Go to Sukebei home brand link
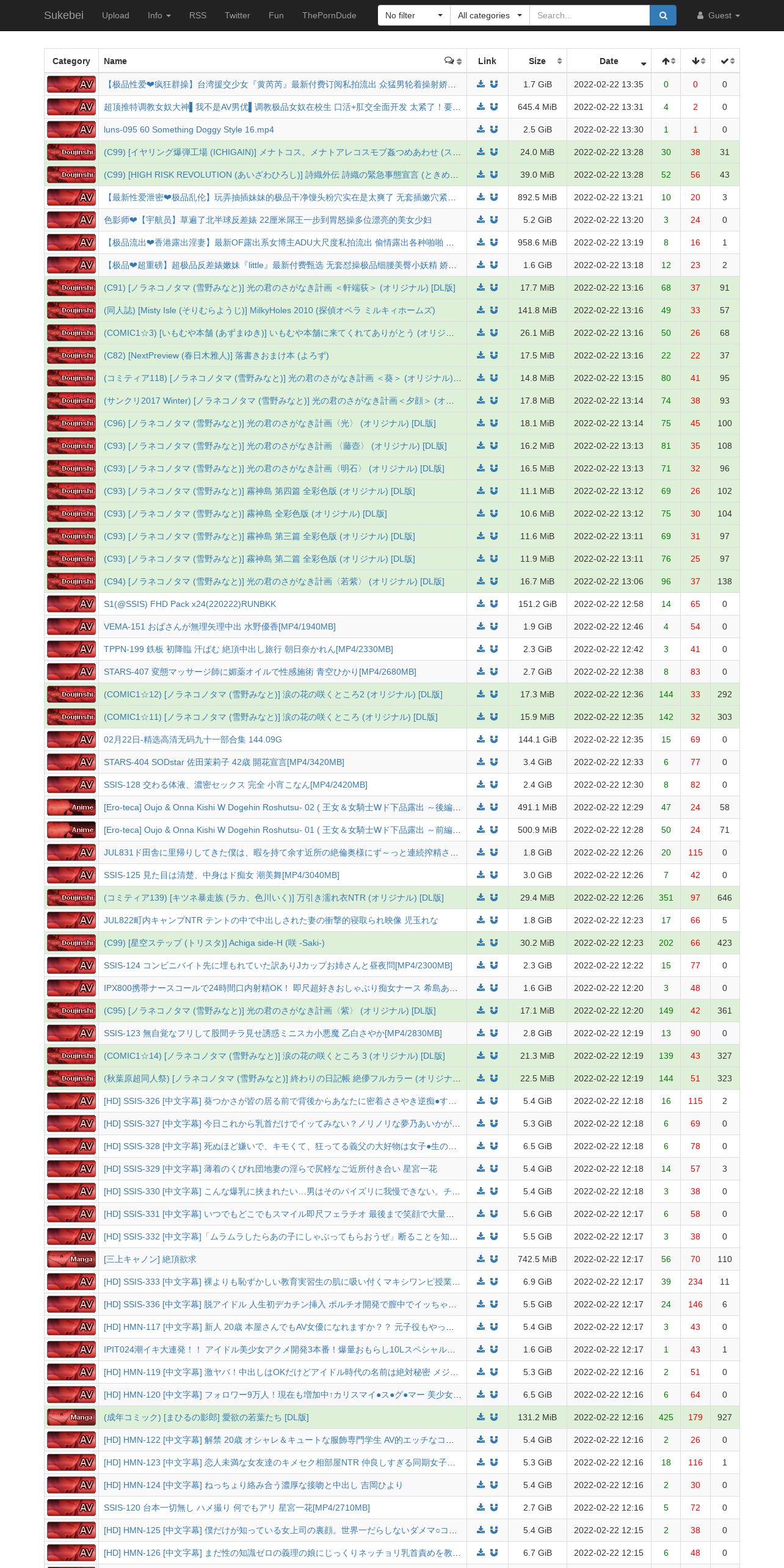The height and width of the screenshot is (1568, 784). (64, 15)
